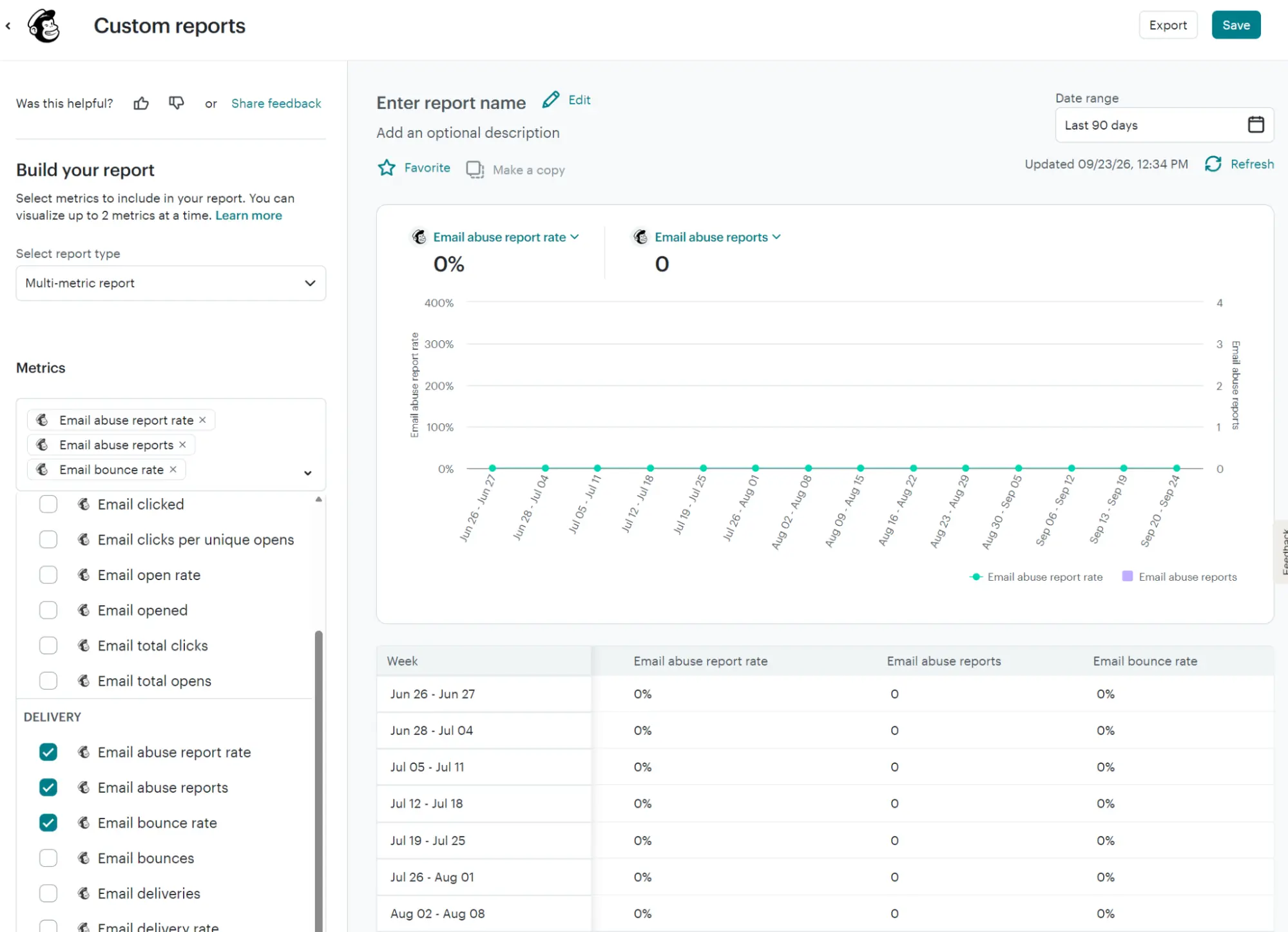Click the back arrow beside the Mailchimp logo

tap(8, 26)
